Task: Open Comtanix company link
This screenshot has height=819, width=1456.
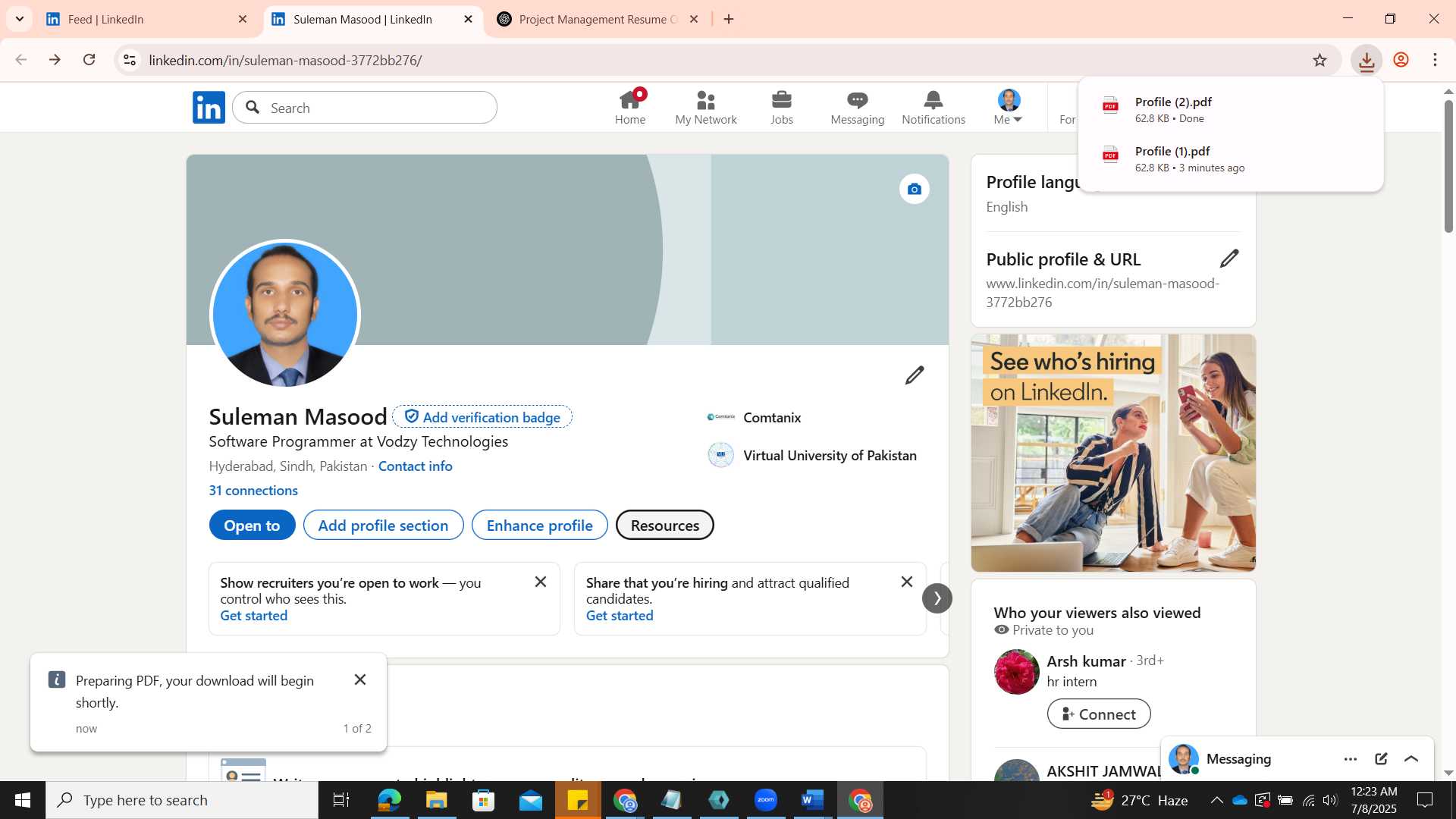Action: pyautogui.click(x=754, y=417)
